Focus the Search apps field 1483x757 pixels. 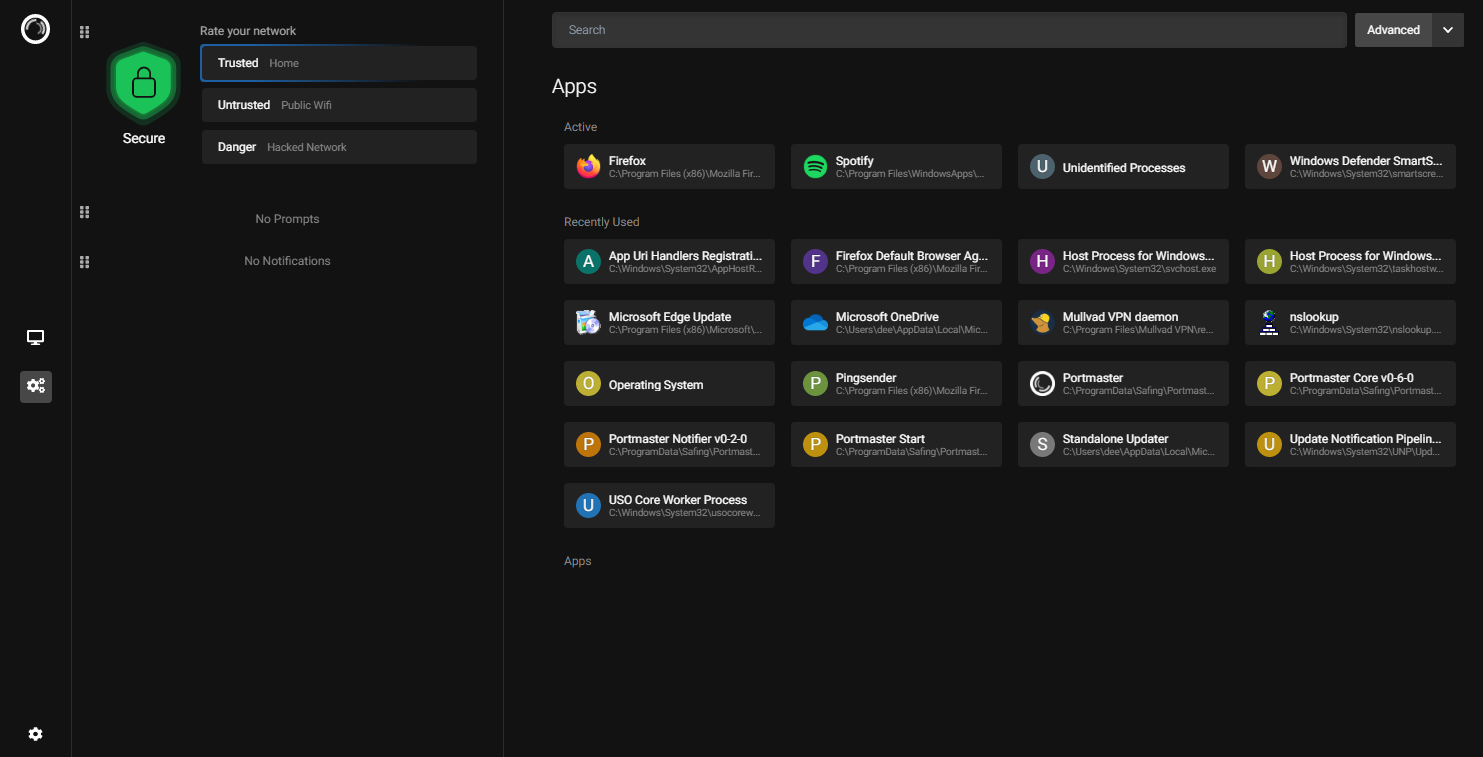coord(949,30)
